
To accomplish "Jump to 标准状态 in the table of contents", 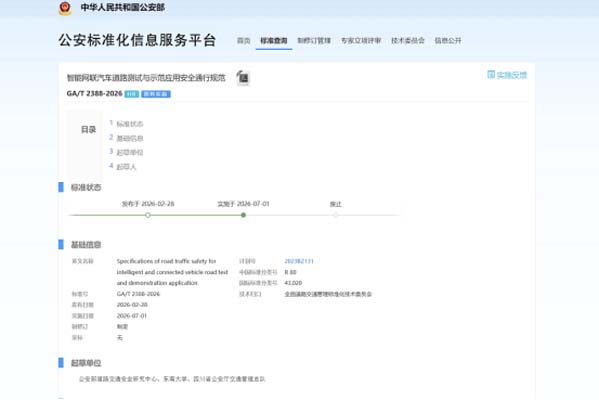I will tap(130, 124).
